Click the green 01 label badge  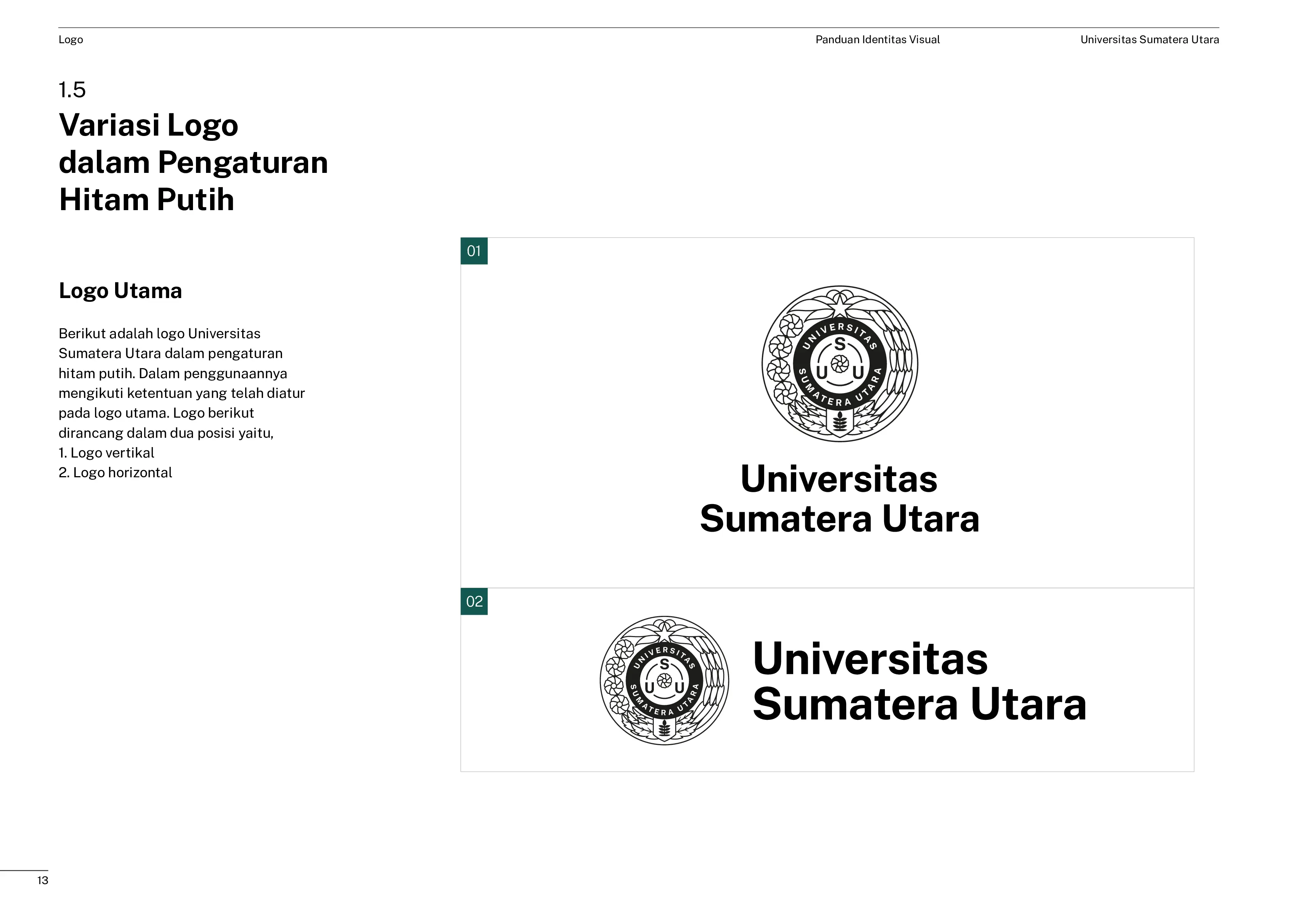pyautogui.click(x=474, y=251)
